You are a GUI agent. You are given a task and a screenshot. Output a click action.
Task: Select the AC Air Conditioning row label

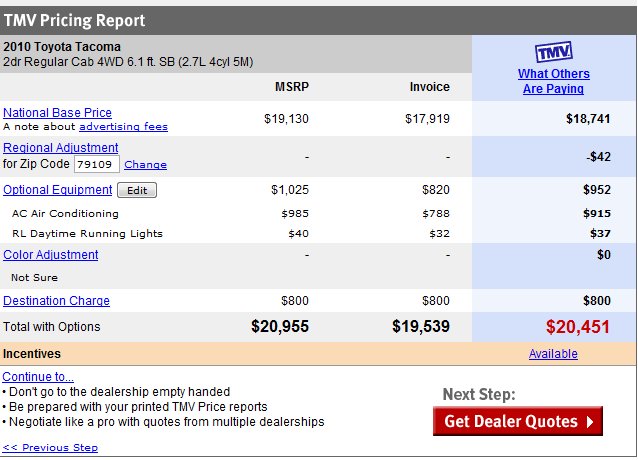tap(65, 214)
